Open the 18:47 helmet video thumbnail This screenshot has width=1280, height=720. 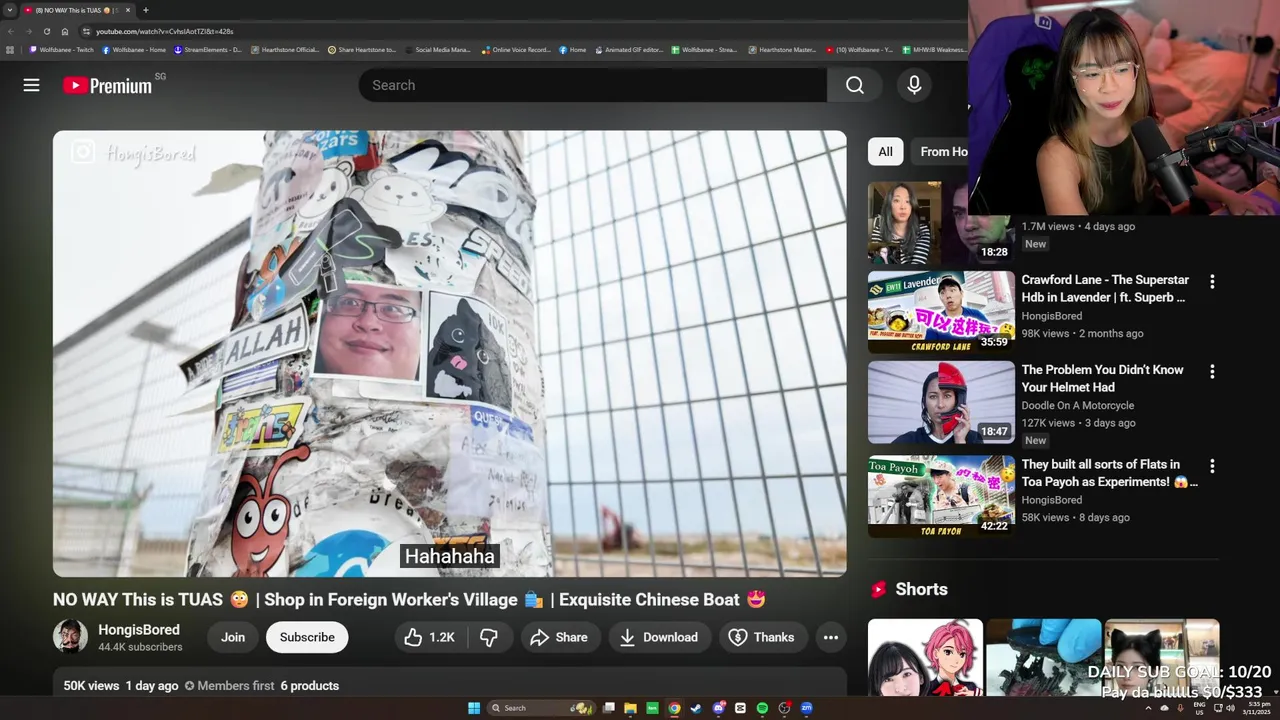pyautogui.click(x=941, y=402)
